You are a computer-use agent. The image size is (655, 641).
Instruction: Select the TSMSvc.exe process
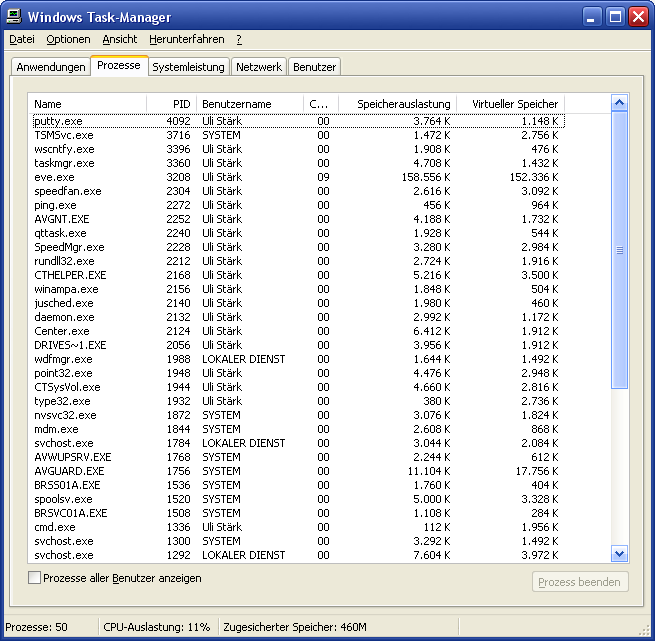click(298, 135)
